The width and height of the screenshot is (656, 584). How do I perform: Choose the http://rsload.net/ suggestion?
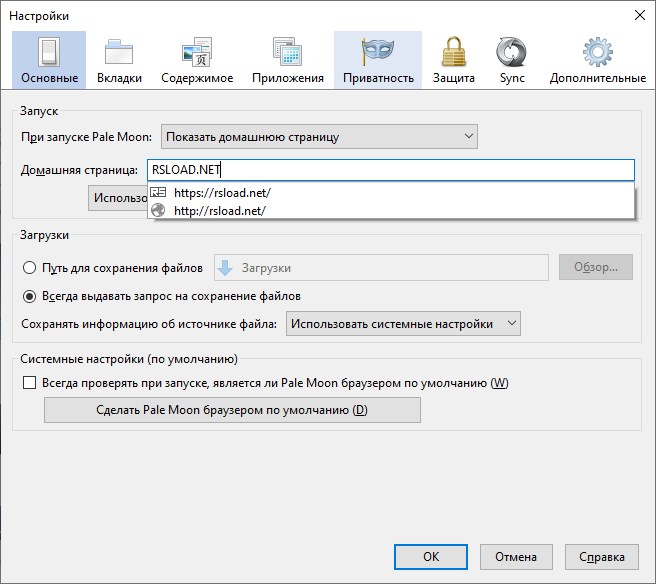(x=391, y=210)
